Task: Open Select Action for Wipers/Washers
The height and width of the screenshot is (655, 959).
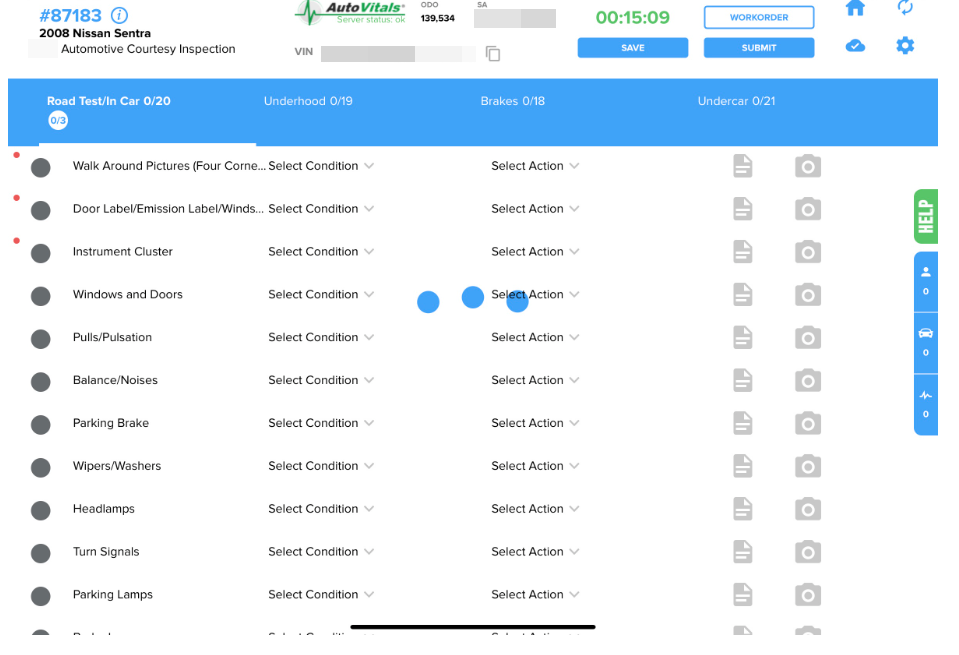Action: click(x=535, y=466)
